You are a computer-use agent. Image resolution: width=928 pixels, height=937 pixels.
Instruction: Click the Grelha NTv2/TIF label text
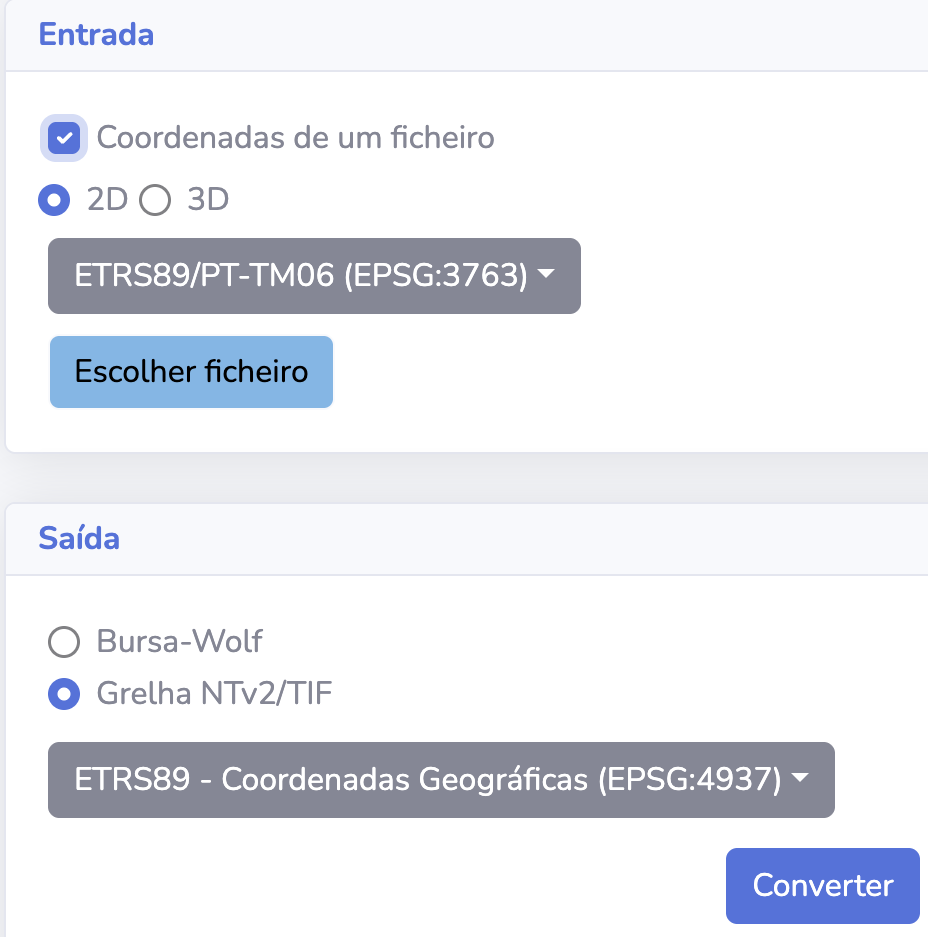(214, 693)
